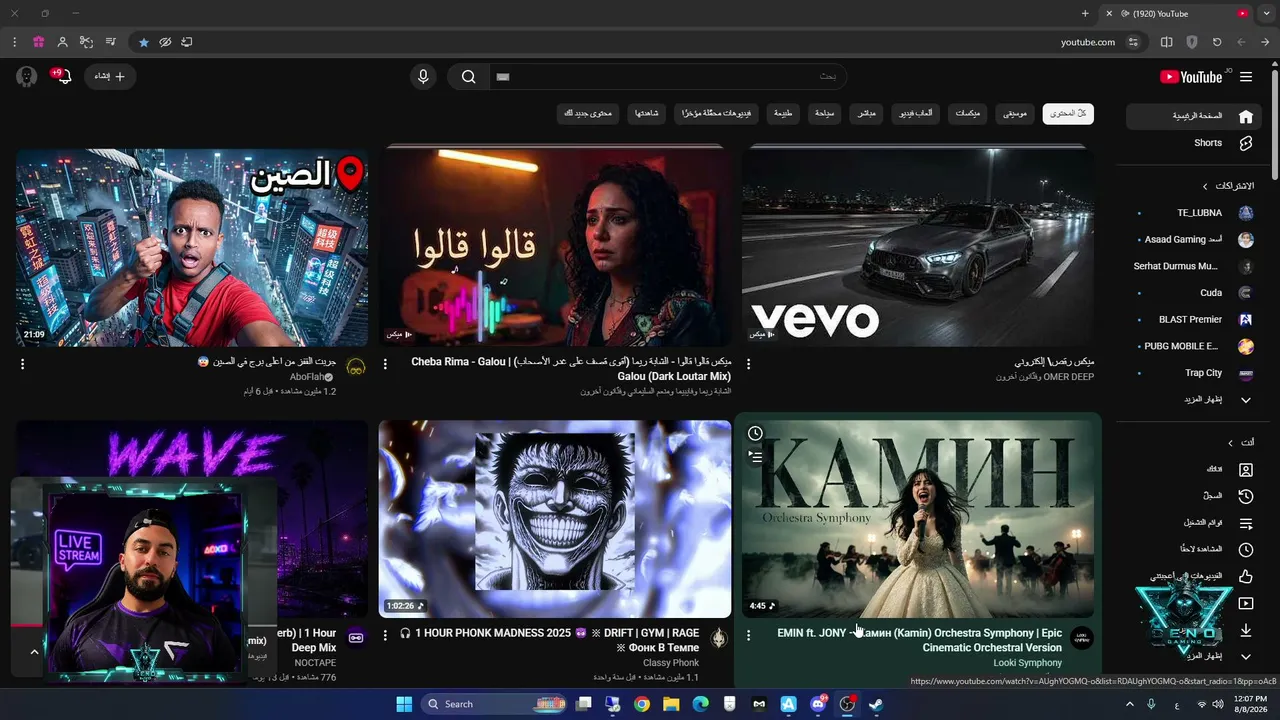Open more options for Phonk Madness video
Screen dimensions: 1280x720
[x=385, y=636]
